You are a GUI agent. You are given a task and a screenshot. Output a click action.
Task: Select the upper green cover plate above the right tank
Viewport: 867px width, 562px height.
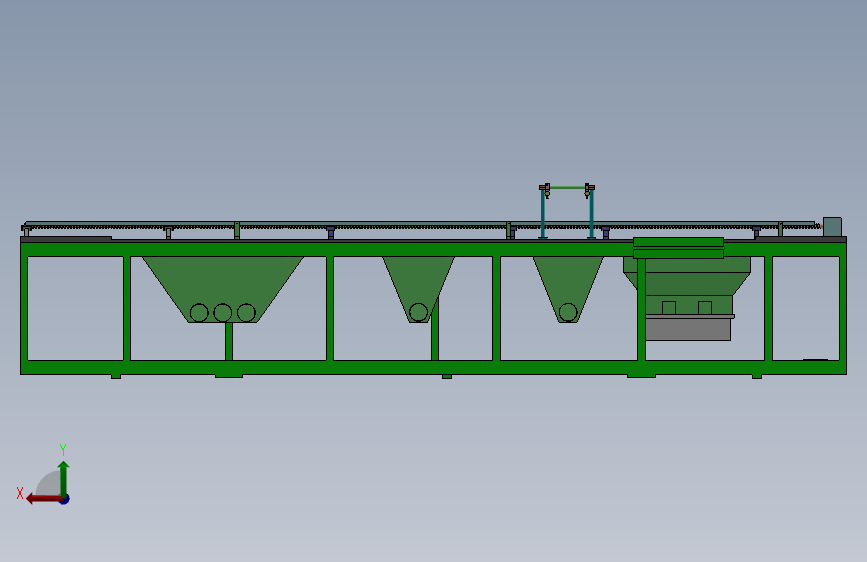(x=678, y=242)
